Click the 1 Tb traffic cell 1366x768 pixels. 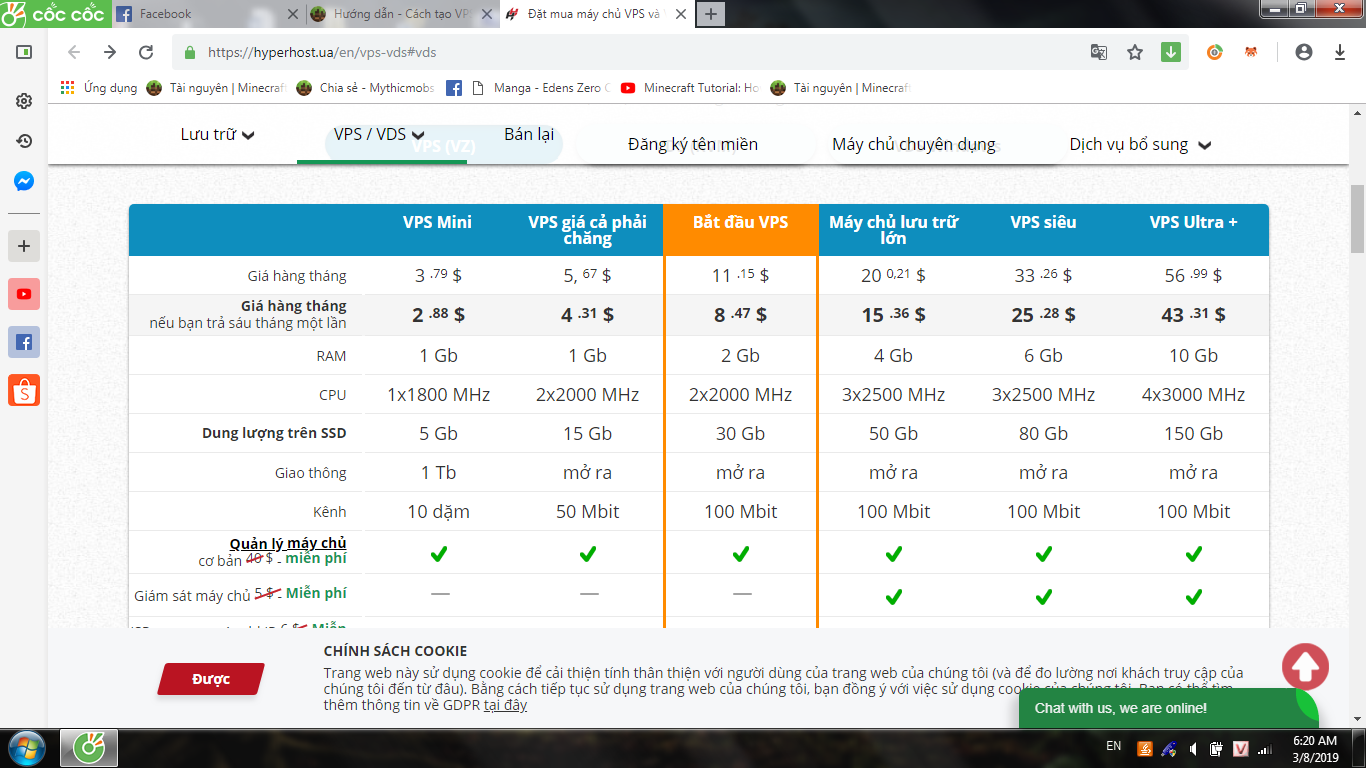(439, 473)
